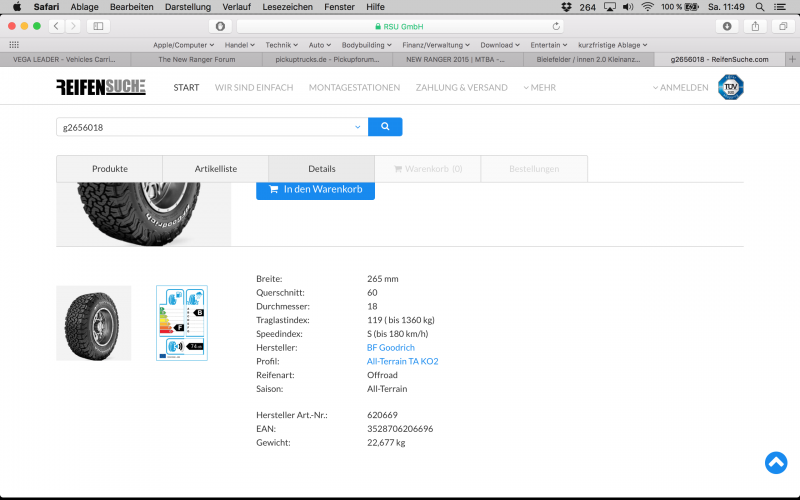
Task: Click the Safari back arrow
Action: 56,26
